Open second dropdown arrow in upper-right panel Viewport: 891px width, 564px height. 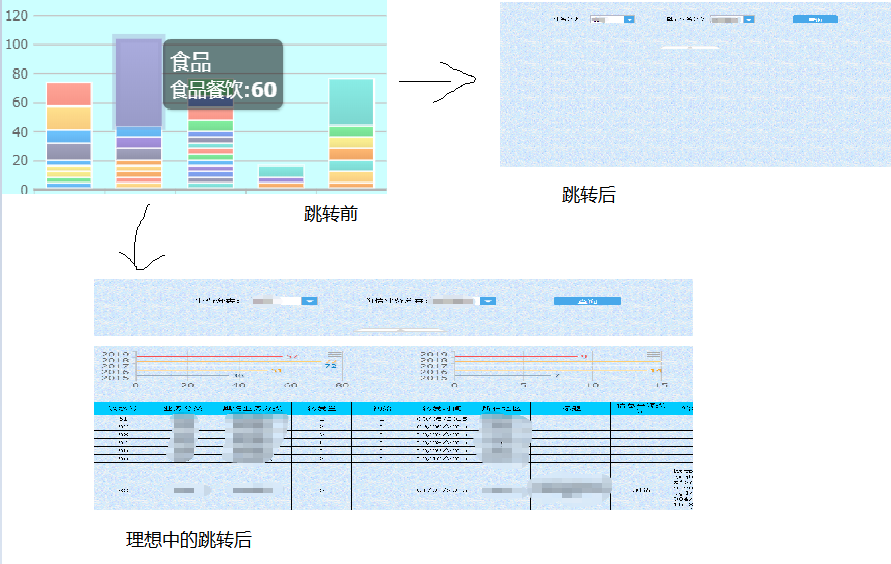(x=749, y=19)
